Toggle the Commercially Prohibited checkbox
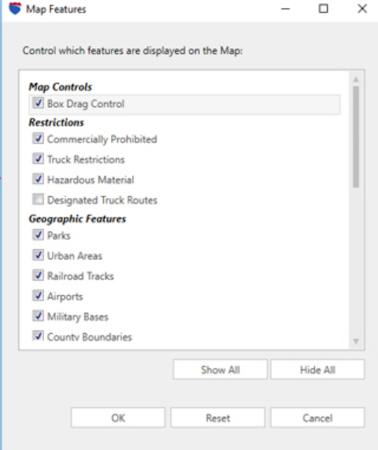The image size is (378, 450). (38, 138)
